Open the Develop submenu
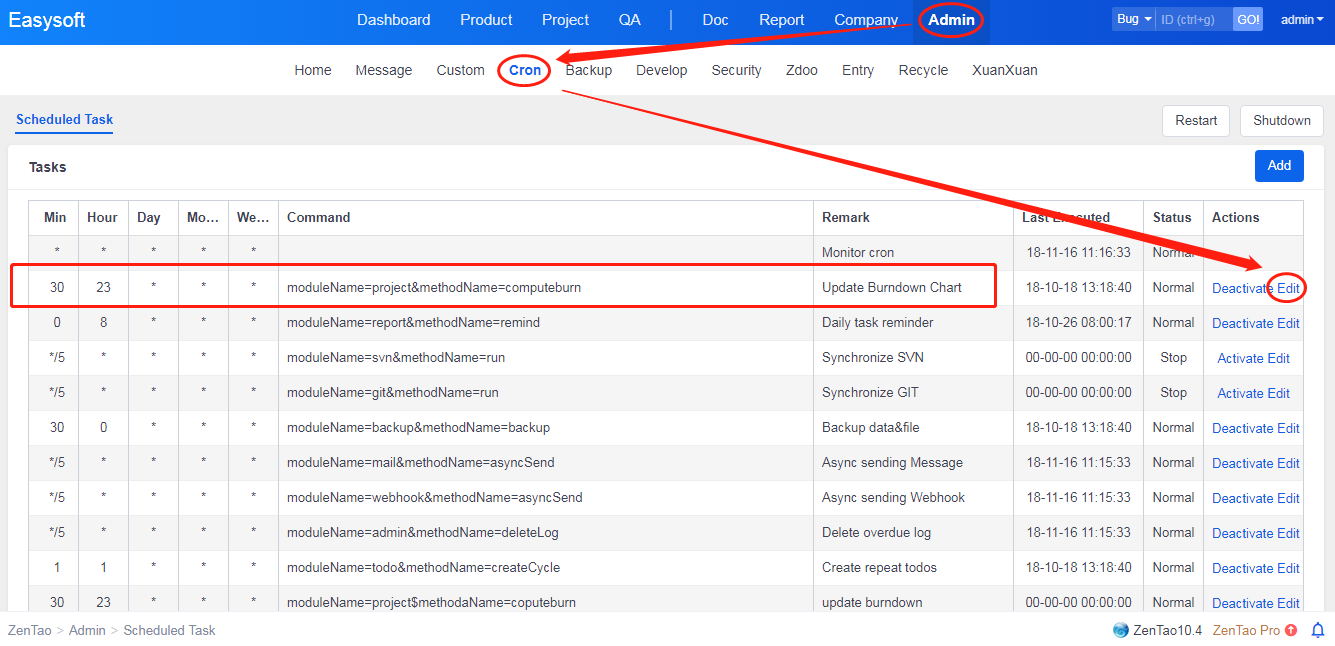The width and height of the screenshot is (1335, 646). pos(662,70)
